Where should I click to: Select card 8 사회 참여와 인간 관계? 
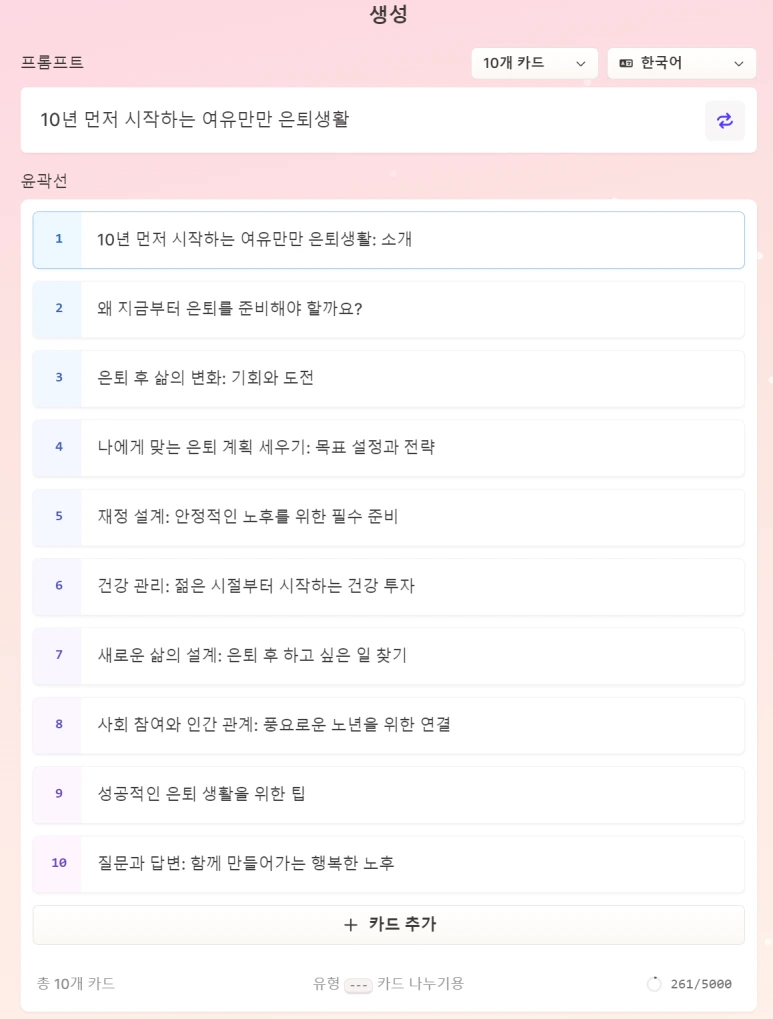[x=389, y=725]
